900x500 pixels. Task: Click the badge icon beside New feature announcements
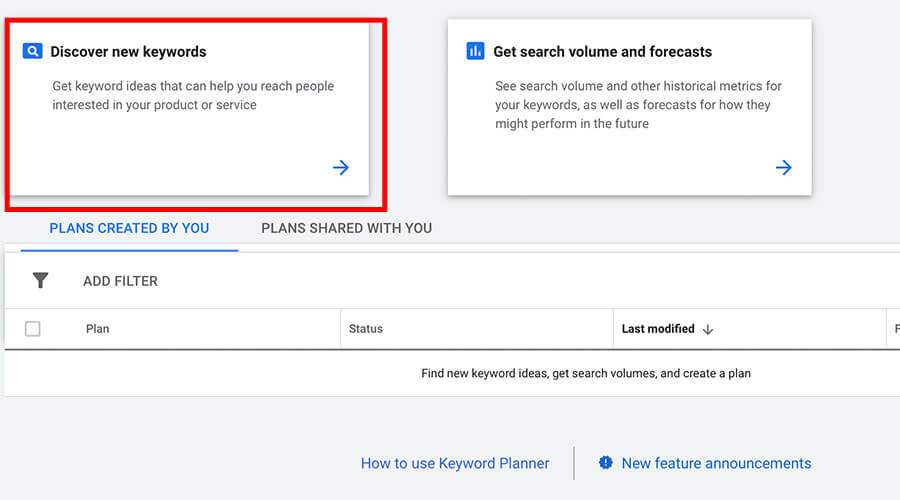point(606,463)
